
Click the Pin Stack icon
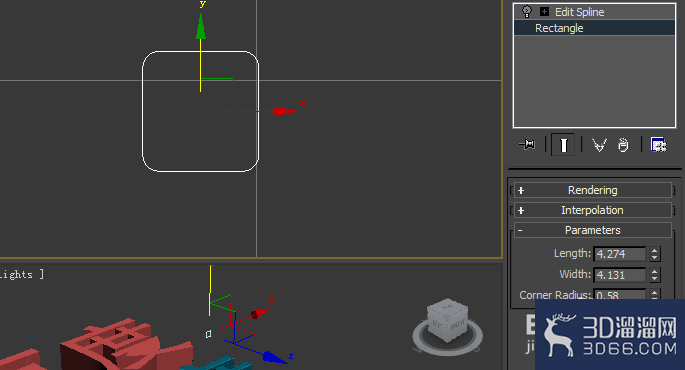(527, 145)
